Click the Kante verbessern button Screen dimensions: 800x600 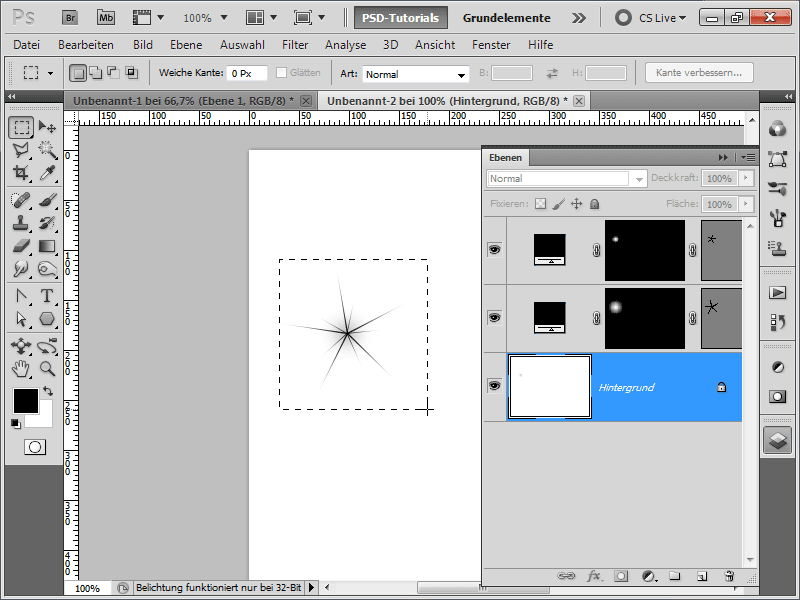[699, 72]
